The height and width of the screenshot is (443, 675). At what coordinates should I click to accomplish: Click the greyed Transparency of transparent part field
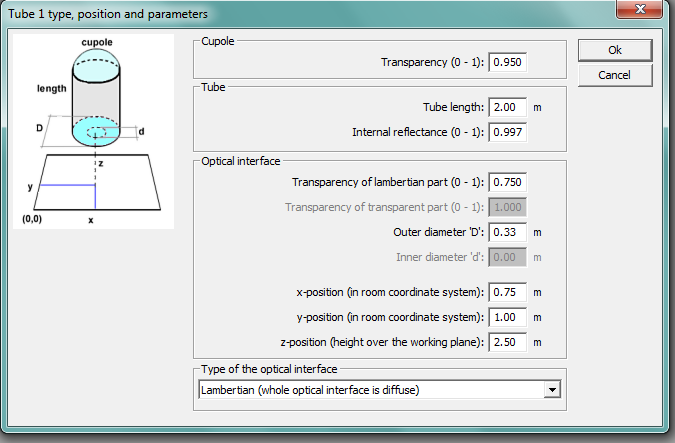coord(508,207)
